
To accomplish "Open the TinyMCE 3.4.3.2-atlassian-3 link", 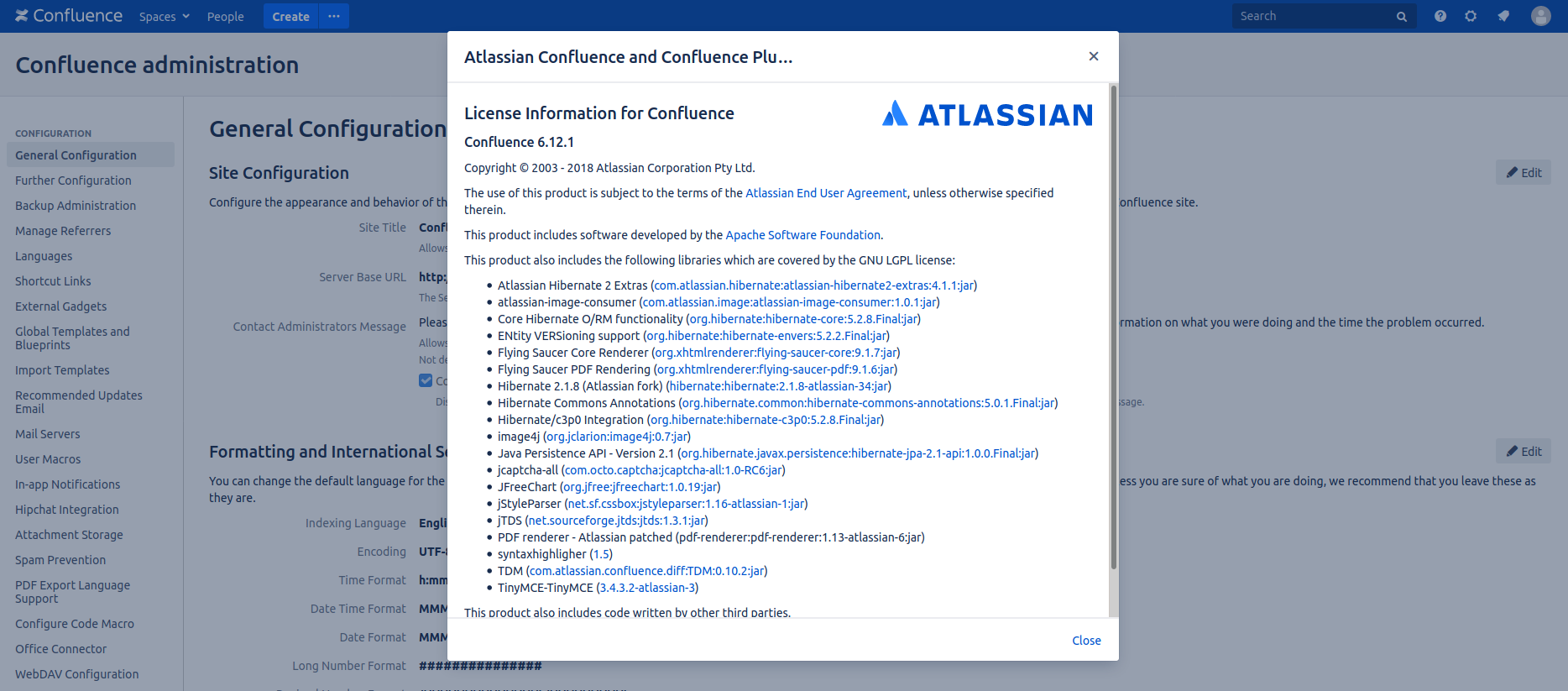I will point(647,588).
